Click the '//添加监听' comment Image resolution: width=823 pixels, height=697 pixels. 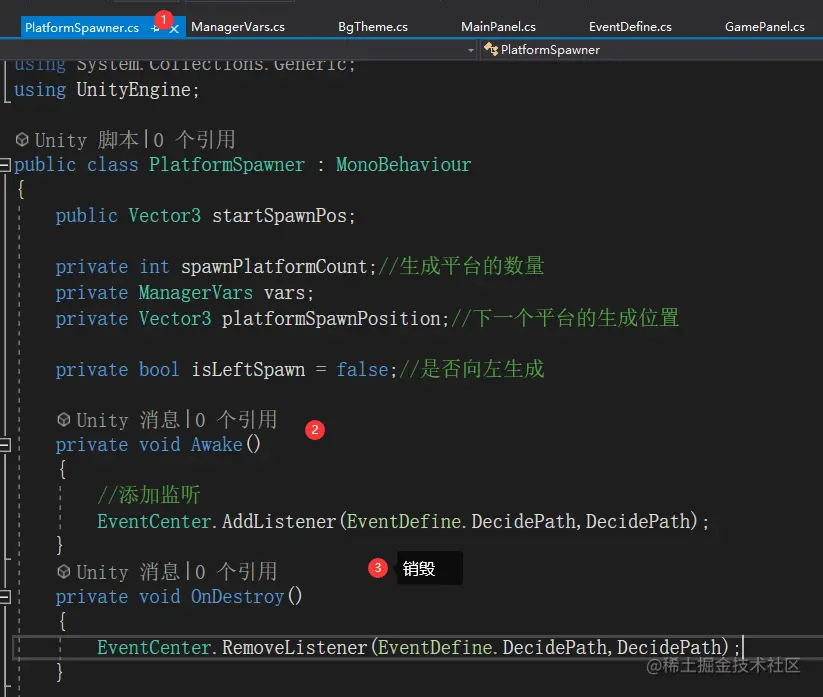(149, 495)
